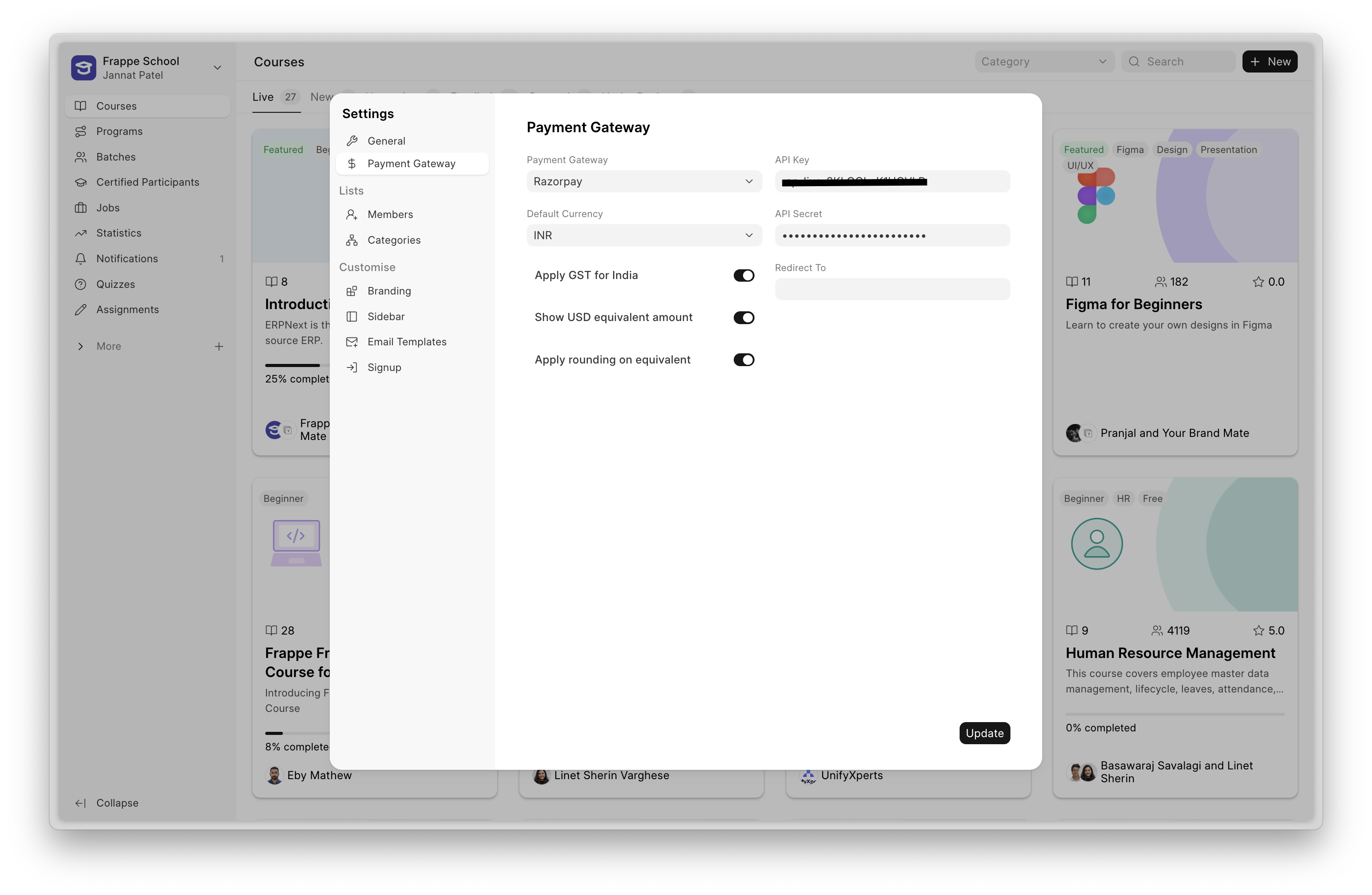This screenshot has width=1372, height=895.
Task: Check Notifications in the sidebar
Action: point(127,258)
